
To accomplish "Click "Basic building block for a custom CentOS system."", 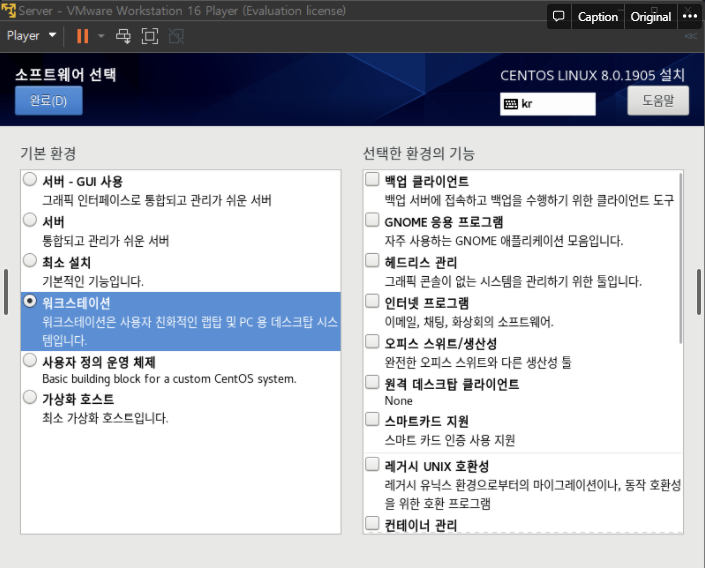I will (169, 379).
